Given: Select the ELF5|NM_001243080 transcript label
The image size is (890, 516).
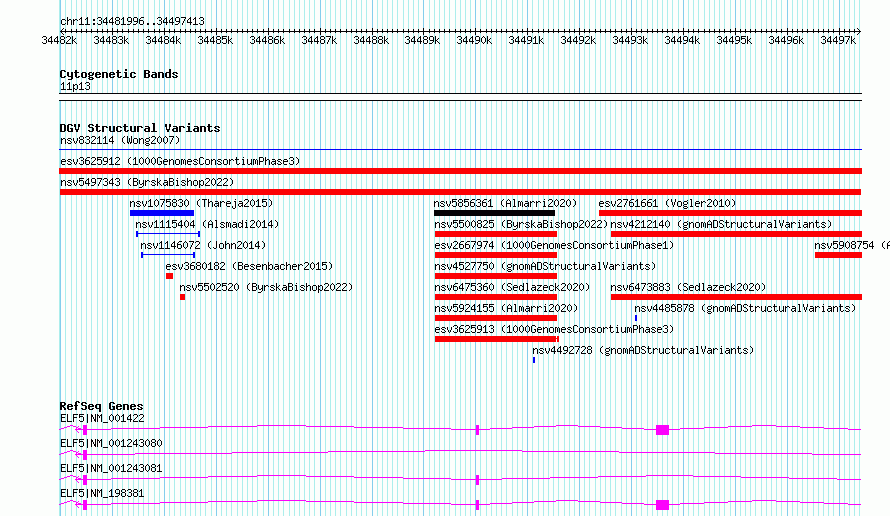Looking at the screenshot, I should tap(111, 443).
